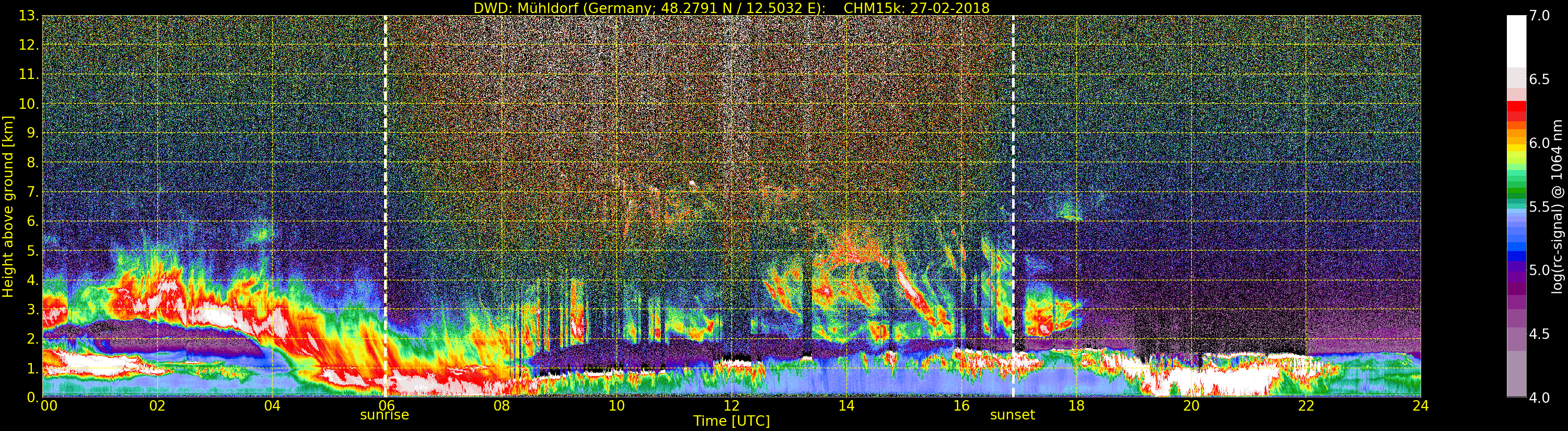Click the time axis tick "00"
The width and height of the screenshot is (1568, 431).
click(49, 406)
